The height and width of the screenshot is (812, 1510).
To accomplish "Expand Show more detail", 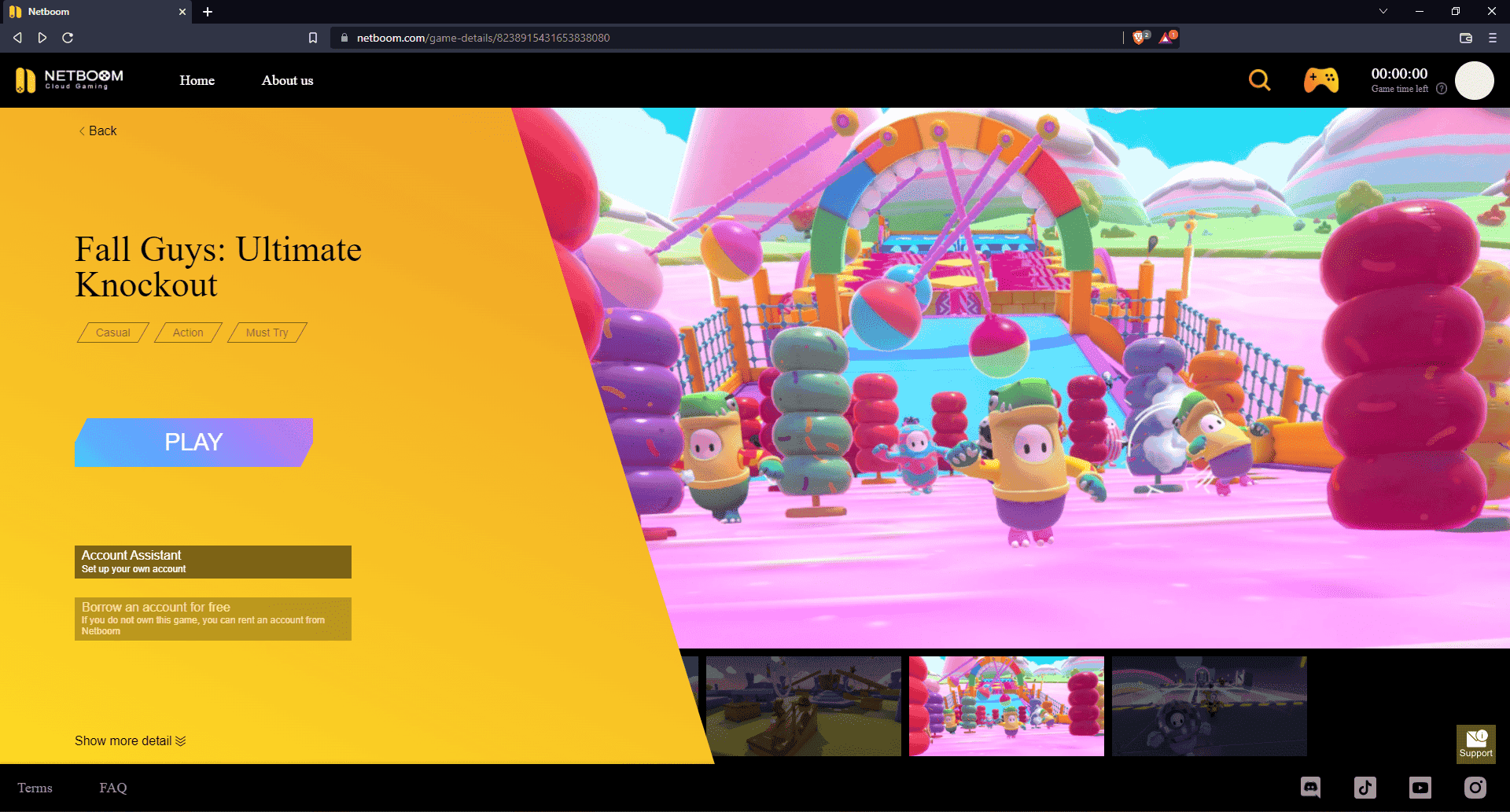I will click(129, 740).
